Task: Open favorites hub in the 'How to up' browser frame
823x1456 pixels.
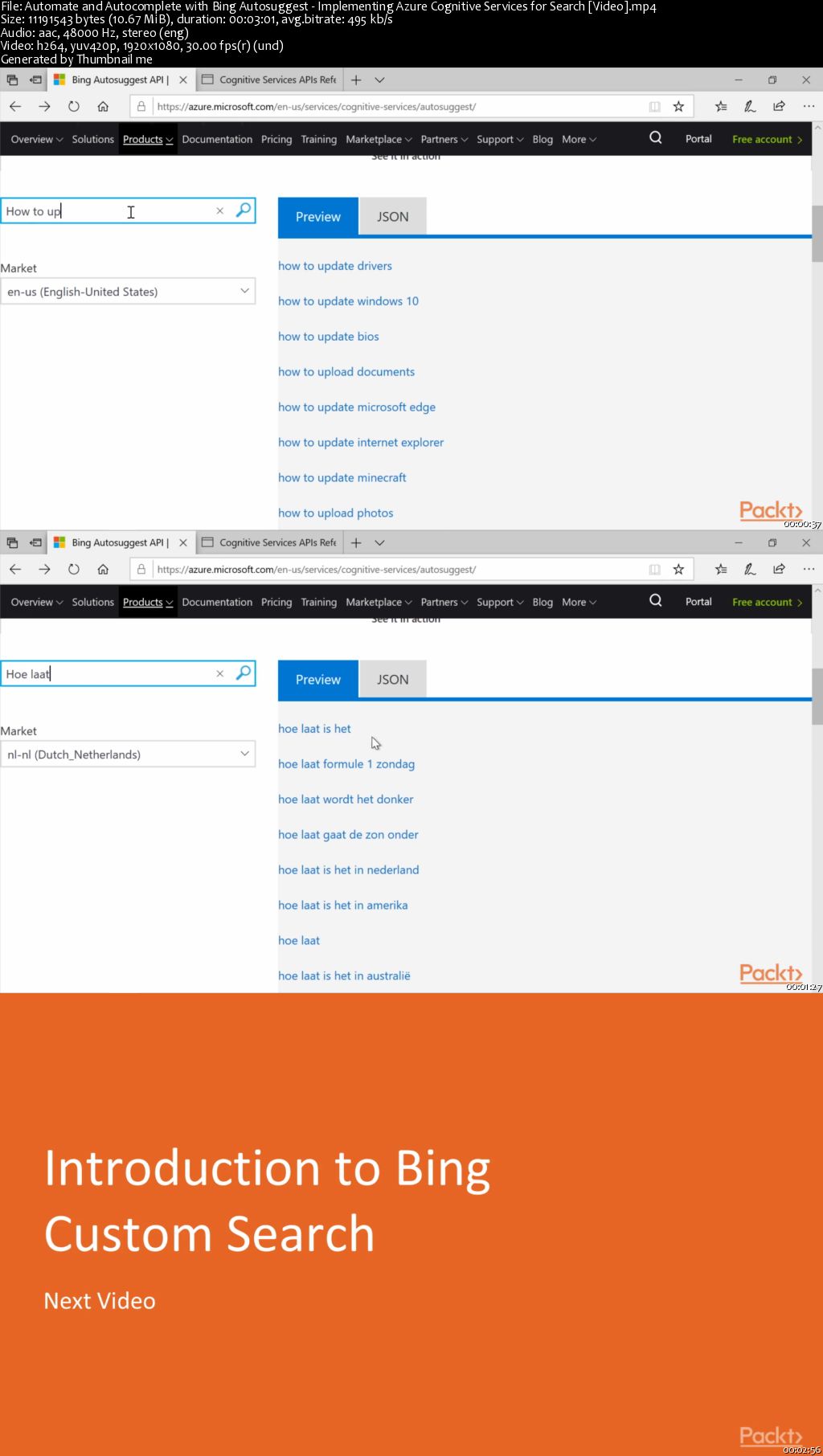Action: click(721, 106)
